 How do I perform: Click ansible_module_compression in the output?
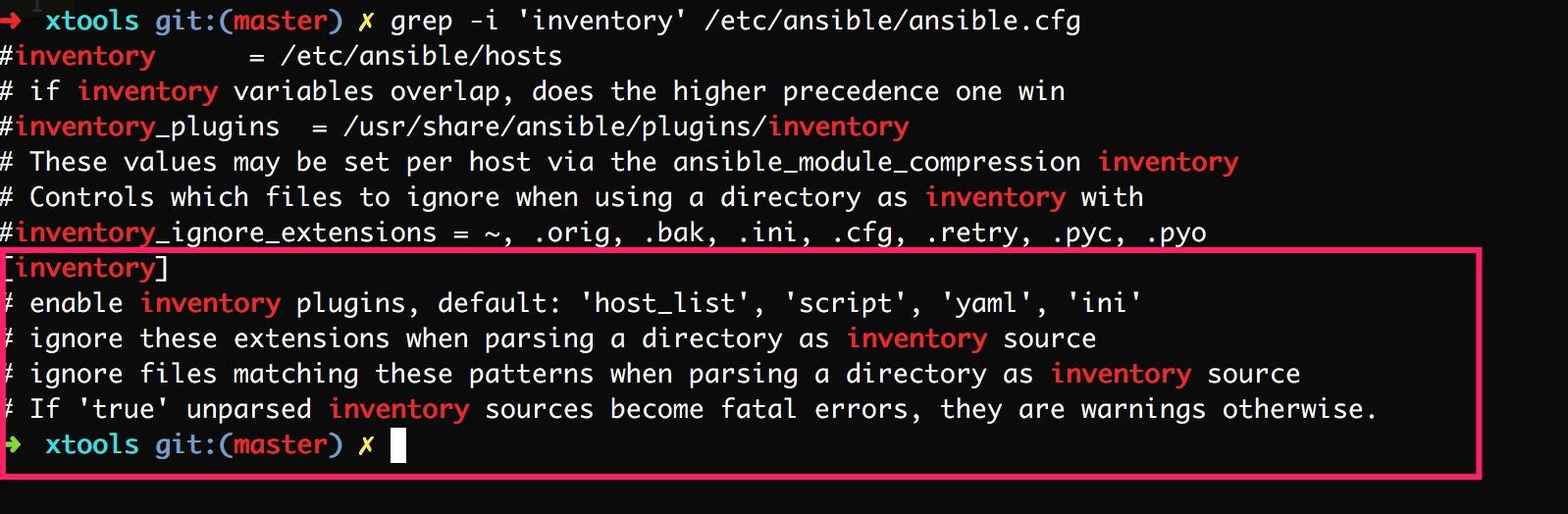point(876,162)
